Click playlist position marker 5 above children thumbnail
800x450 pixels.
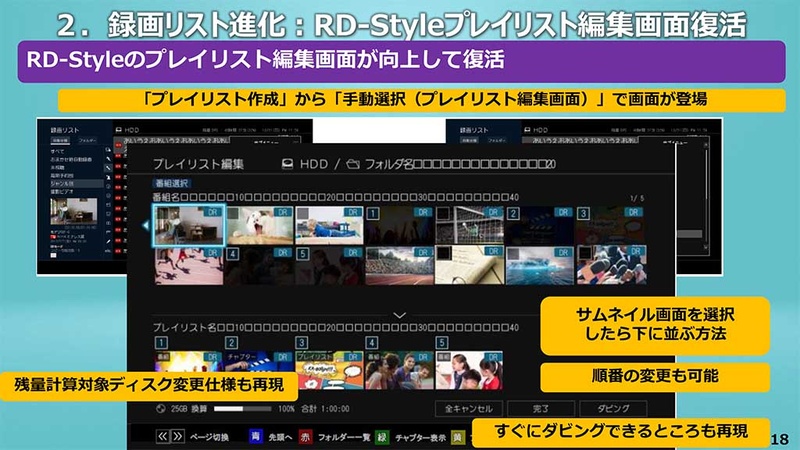(442, 343)
